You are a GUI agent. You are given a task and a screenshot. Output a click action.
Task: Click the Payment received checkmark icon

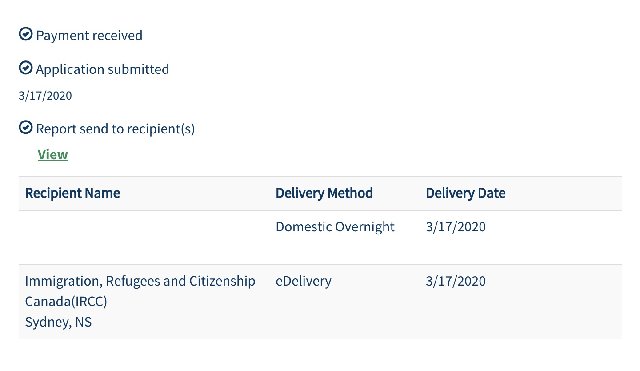pyautogui.click(x=25, y=34)
